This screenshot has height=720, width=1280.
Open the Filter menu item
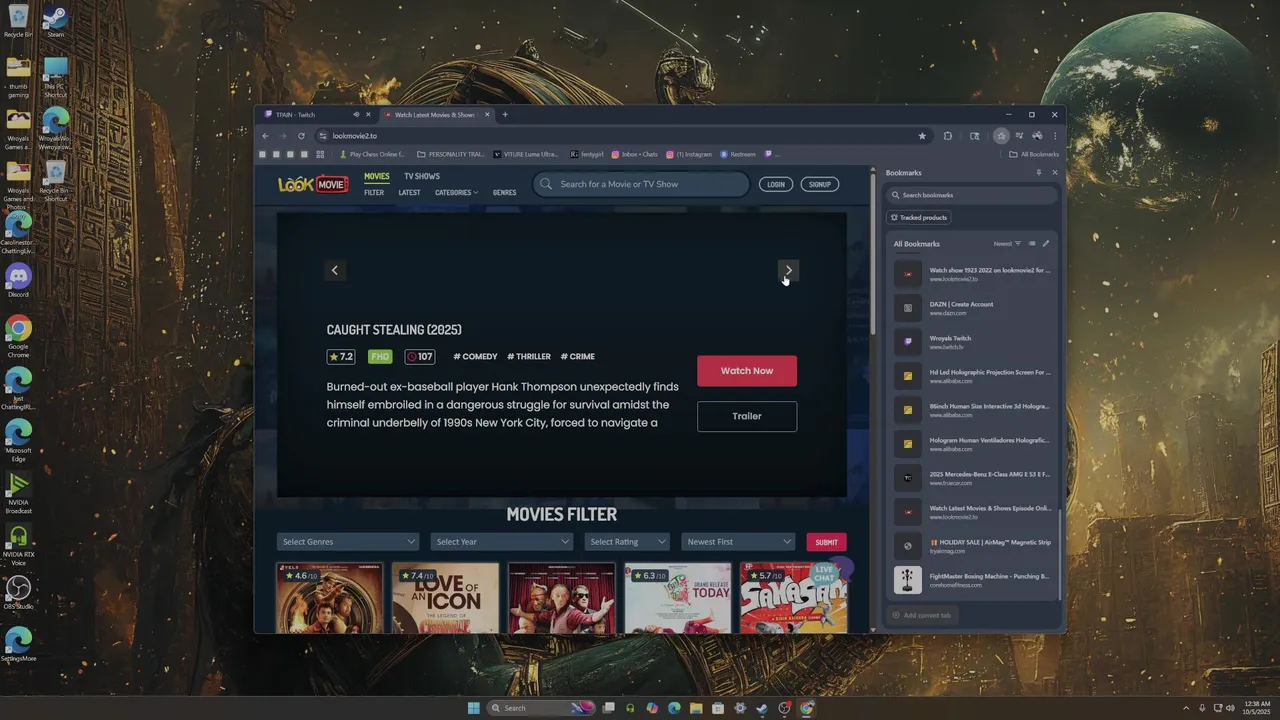click(374, 192)
